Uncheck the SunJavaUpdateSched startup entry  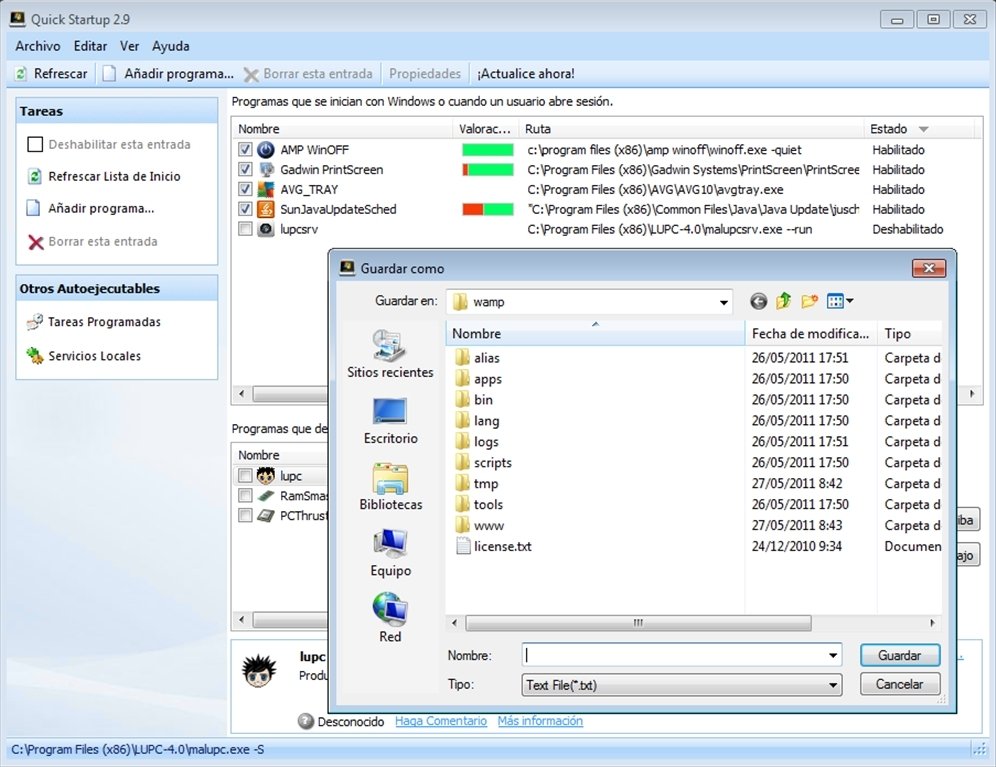click(245, 209)
